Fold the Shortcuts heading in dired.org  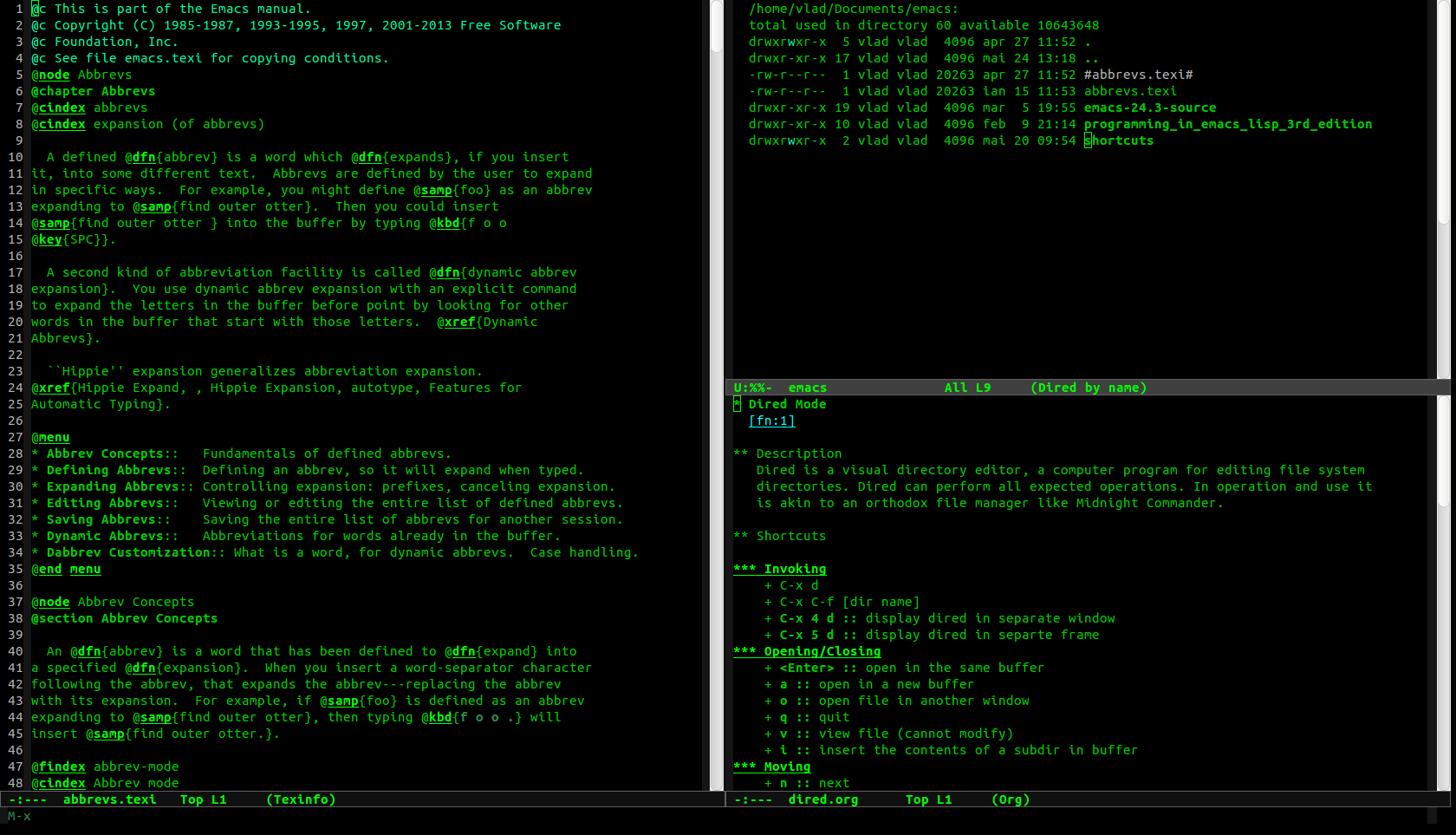pos(780,536)
